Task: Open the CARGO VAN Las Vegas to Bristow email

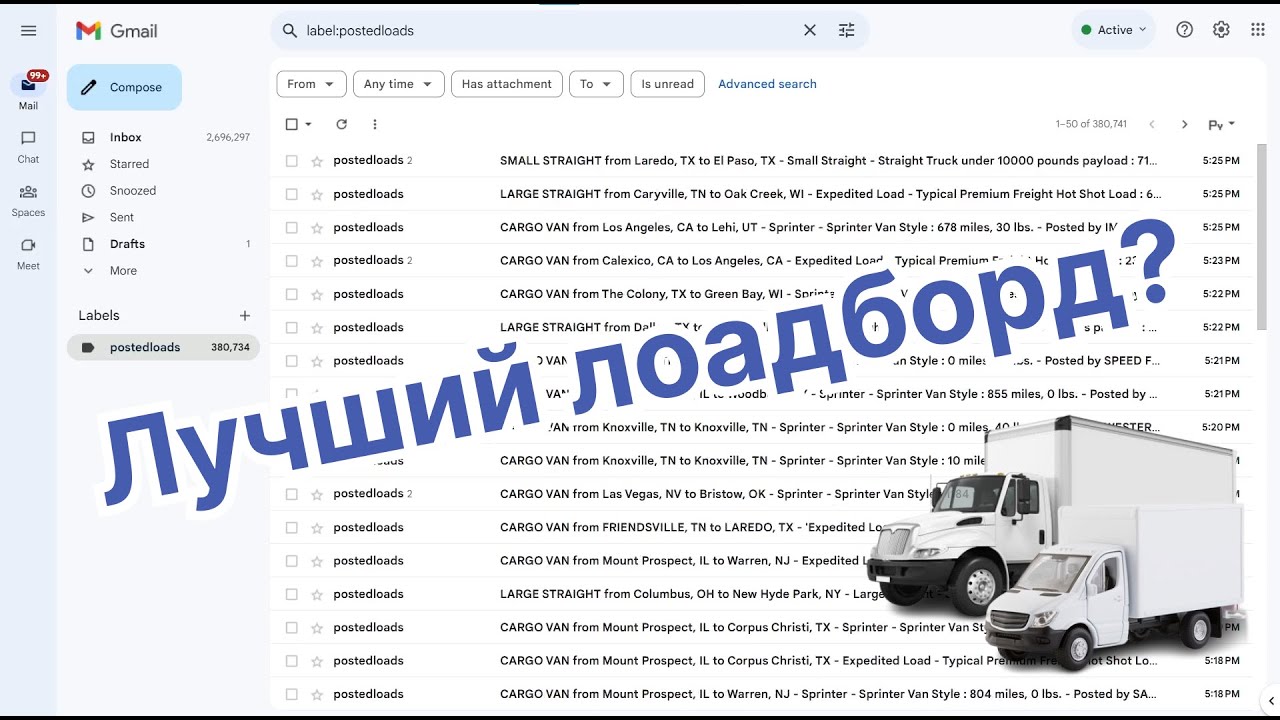Action: (761, 494)
